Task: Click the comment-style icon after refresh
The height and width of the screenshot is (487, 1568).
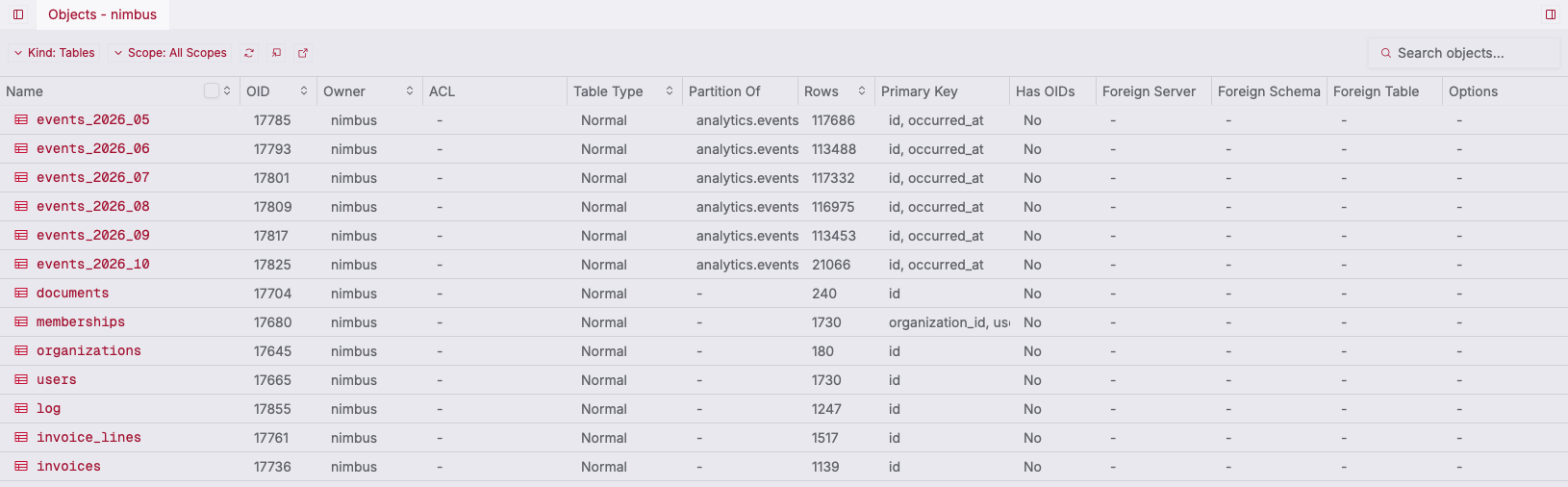Action: click(276, 53)
